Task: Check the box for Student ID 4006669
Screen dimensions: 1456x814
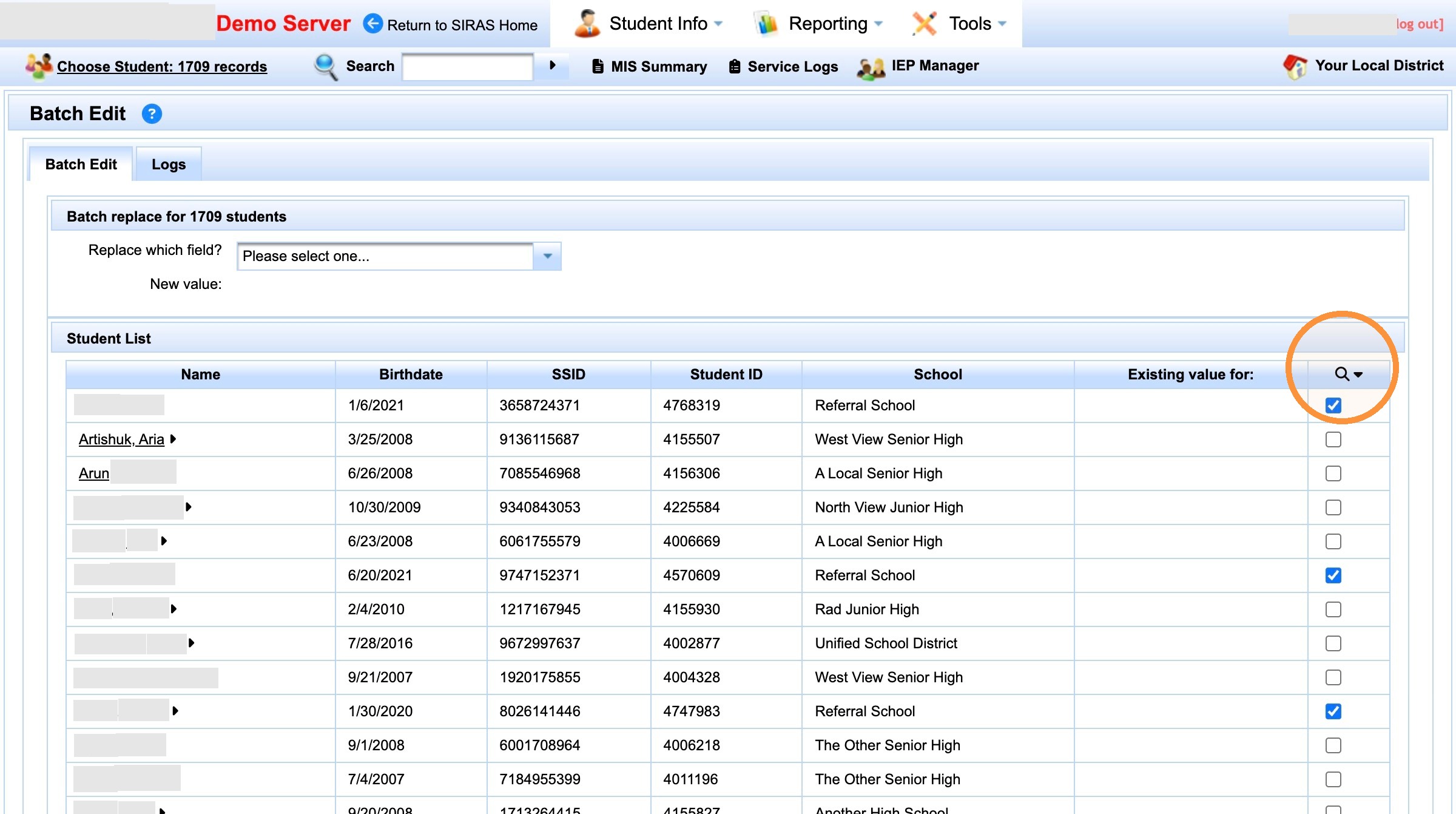Action: pyautogui.click(x=1333, y=541)
